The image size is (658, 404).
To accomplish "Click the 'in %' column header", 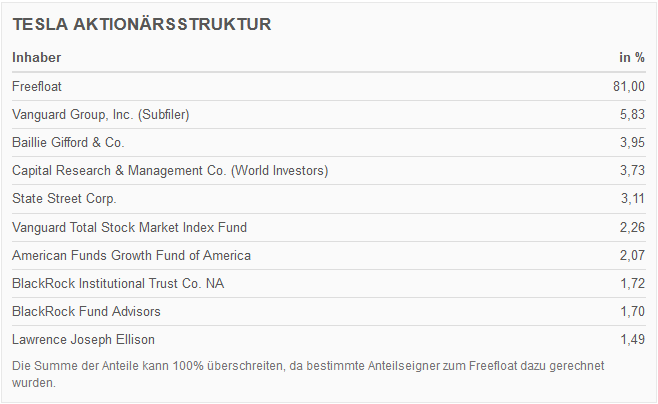I will coord(632,58).
